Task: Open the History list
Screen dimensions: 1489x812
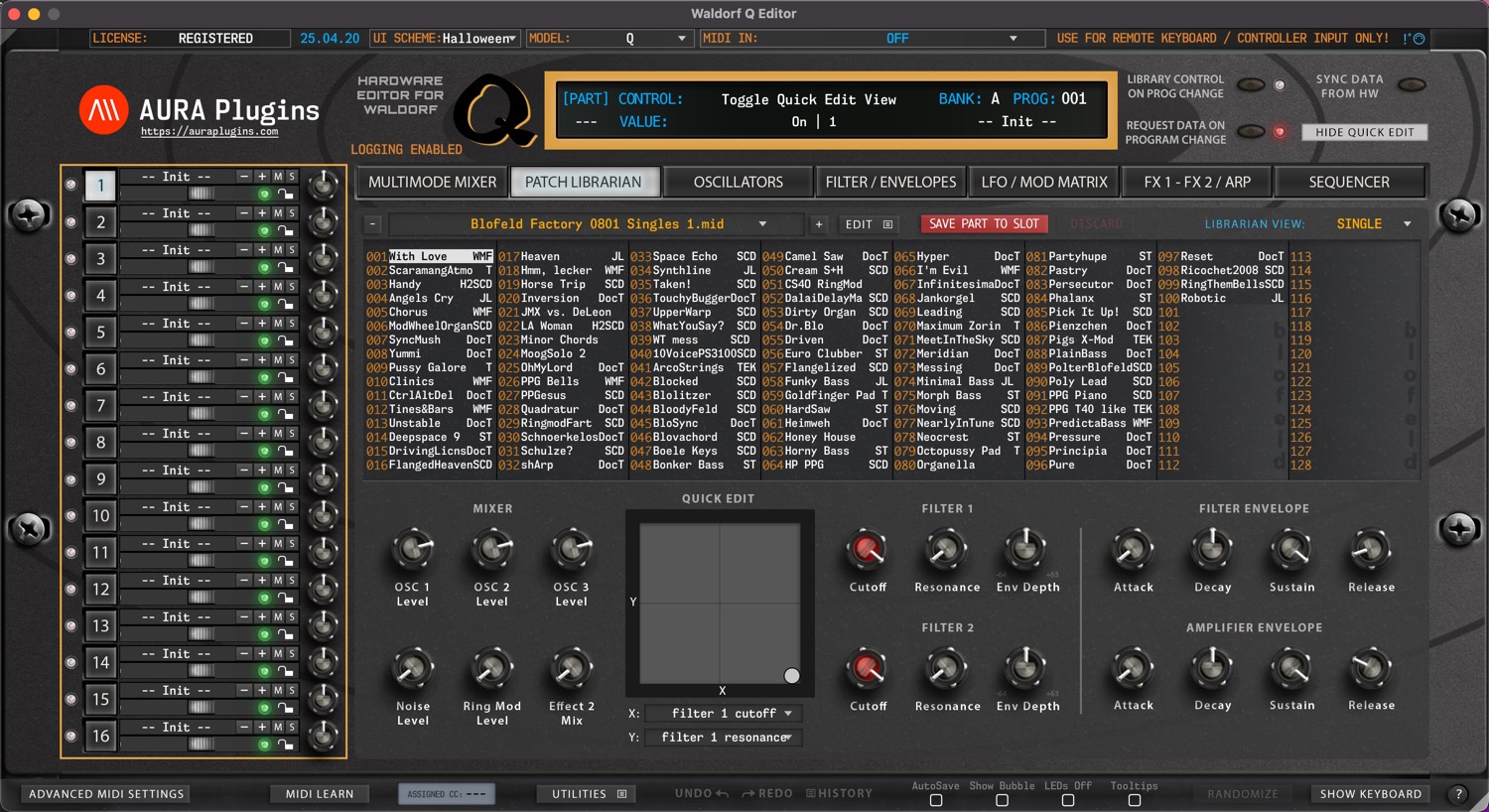Action: click(x=839, y=793)
